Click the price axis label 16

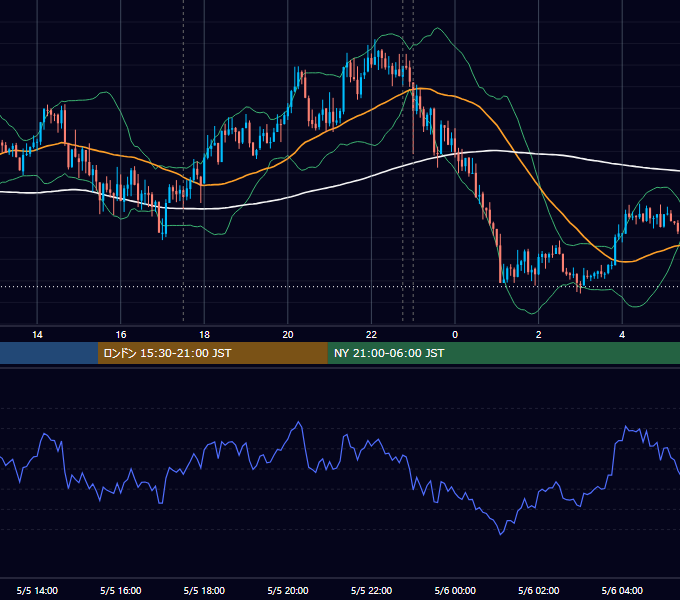(121, 335)
